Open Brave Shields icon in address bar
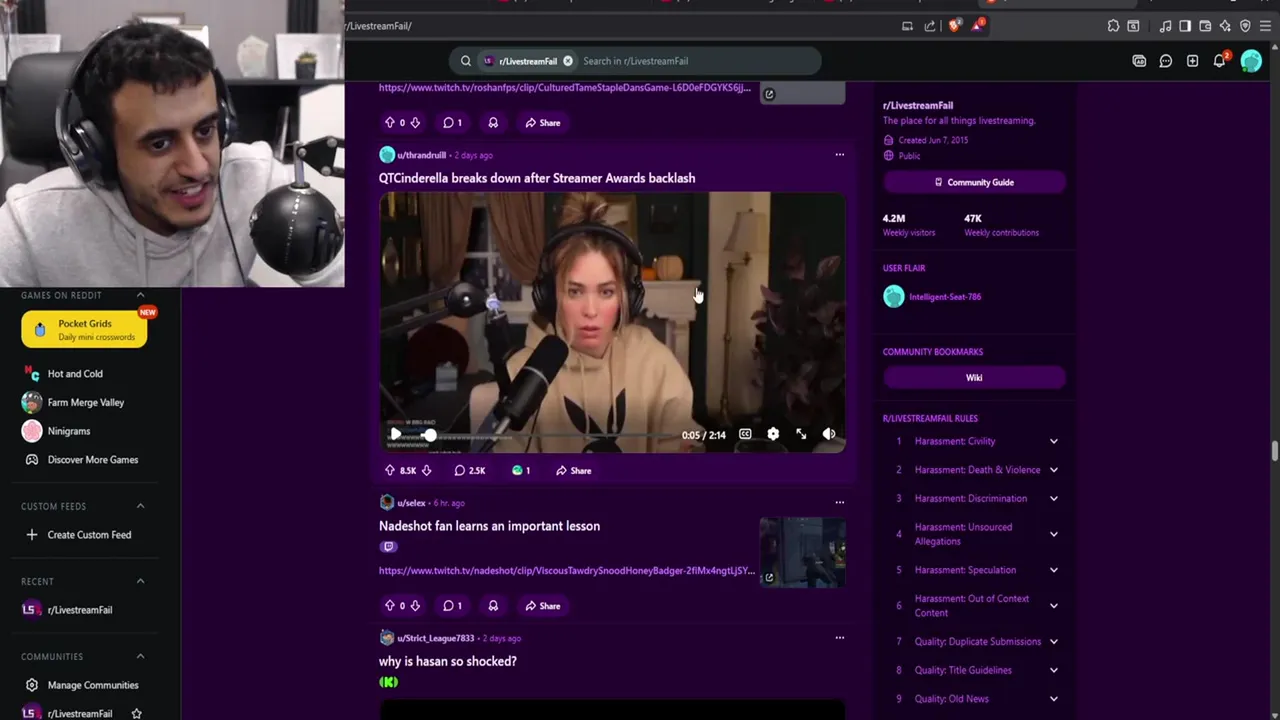 coord(954,26)
